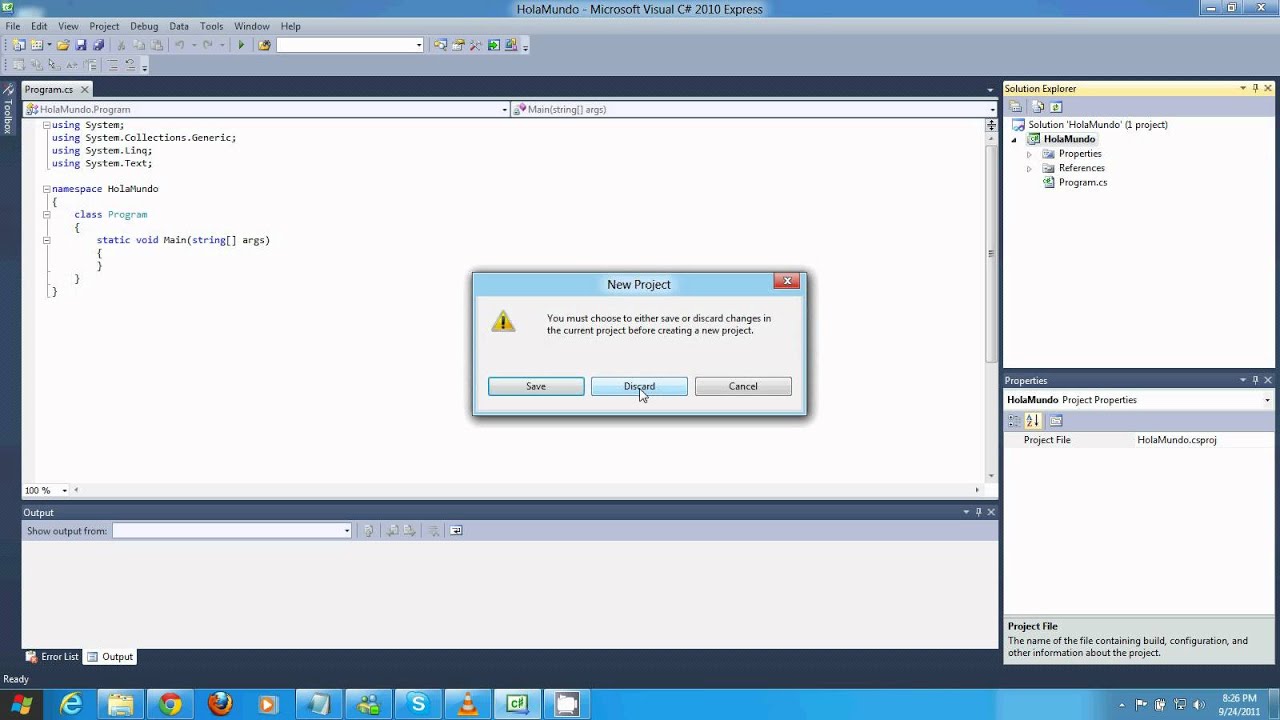Click Cancel in New Project dialog

click(743, 387)
